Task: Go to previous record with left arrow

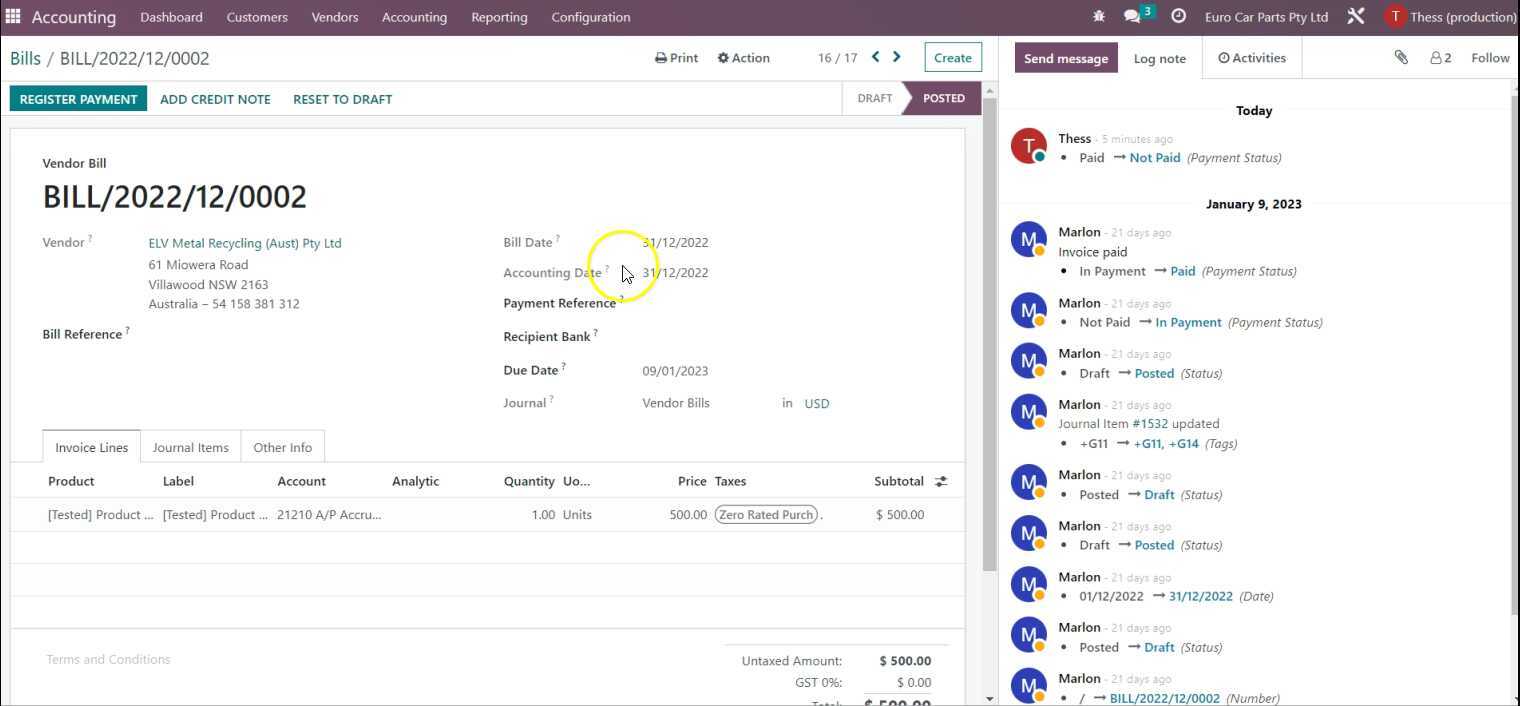Action: (875, 57)
